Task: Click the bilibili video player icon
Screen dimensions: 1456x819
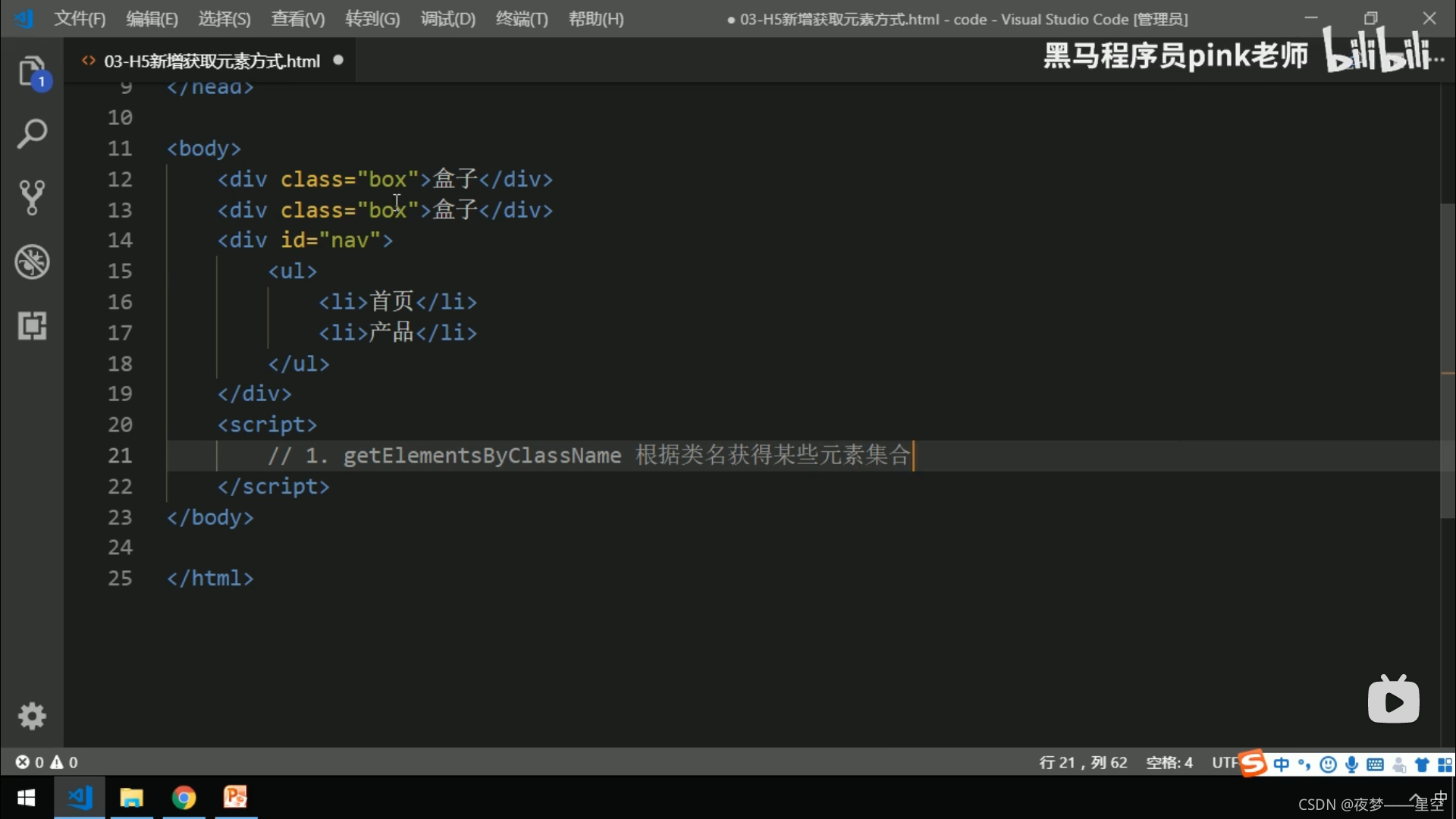Action: click(x=1393, y=699)
